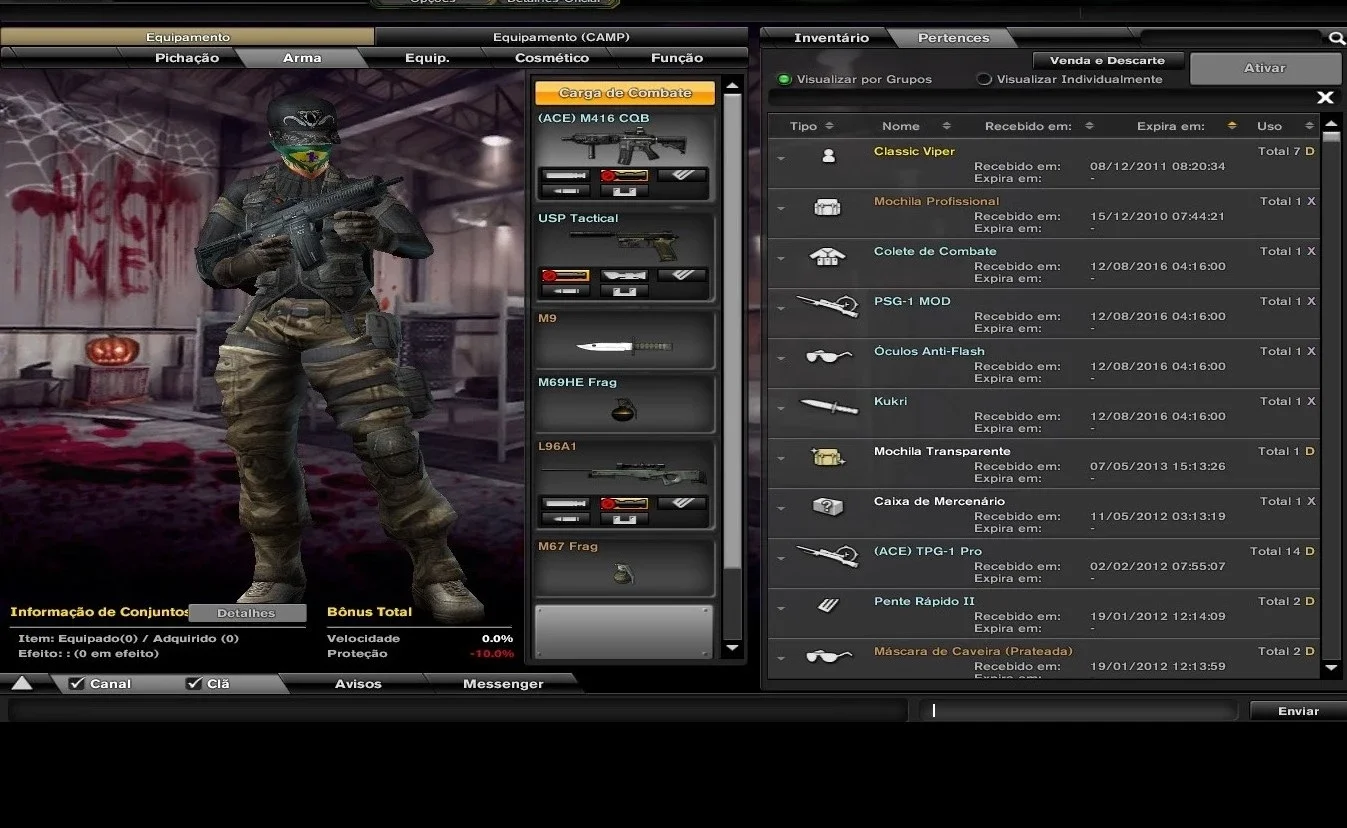Click the (ACE) TPG-1 Pro rifle icon

point(828,554)
